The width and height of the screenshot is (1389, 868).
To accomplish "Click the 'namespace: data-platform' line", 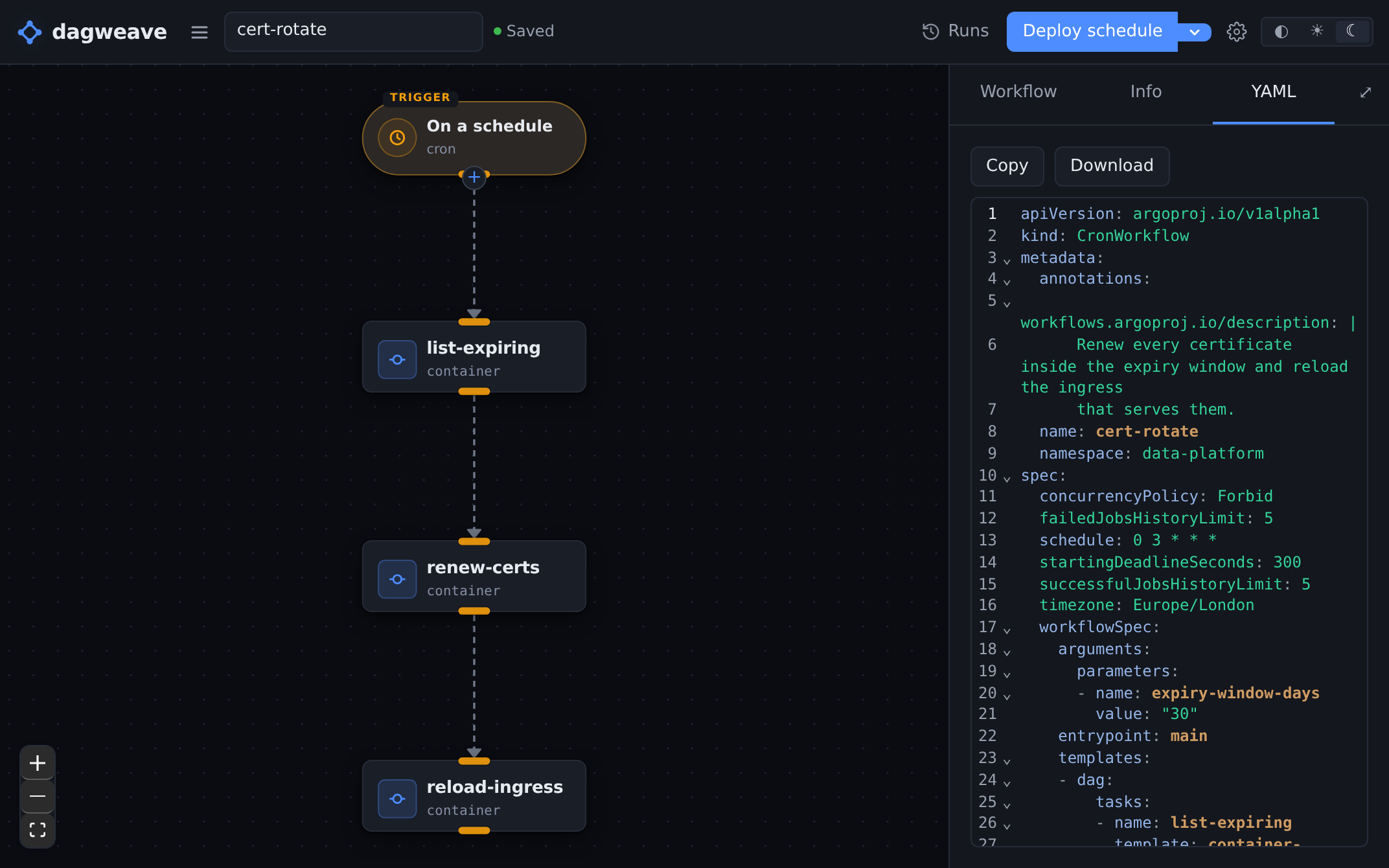I will tap(1151, 453).
